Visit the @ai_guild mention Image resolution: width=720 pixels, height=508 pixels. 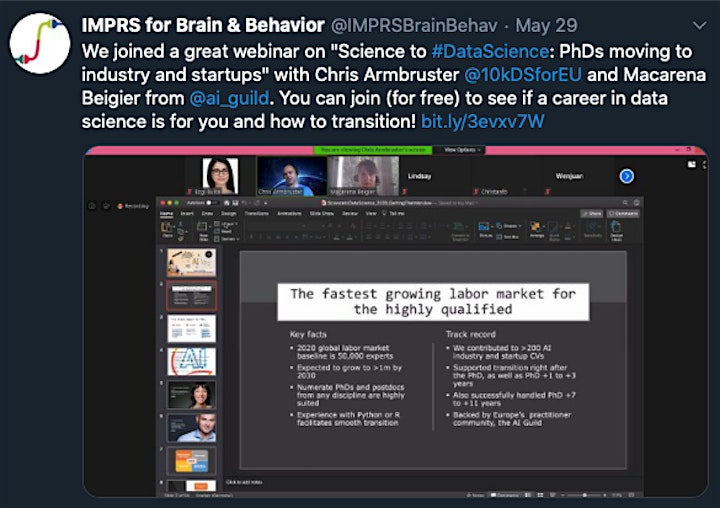[229, 98]
